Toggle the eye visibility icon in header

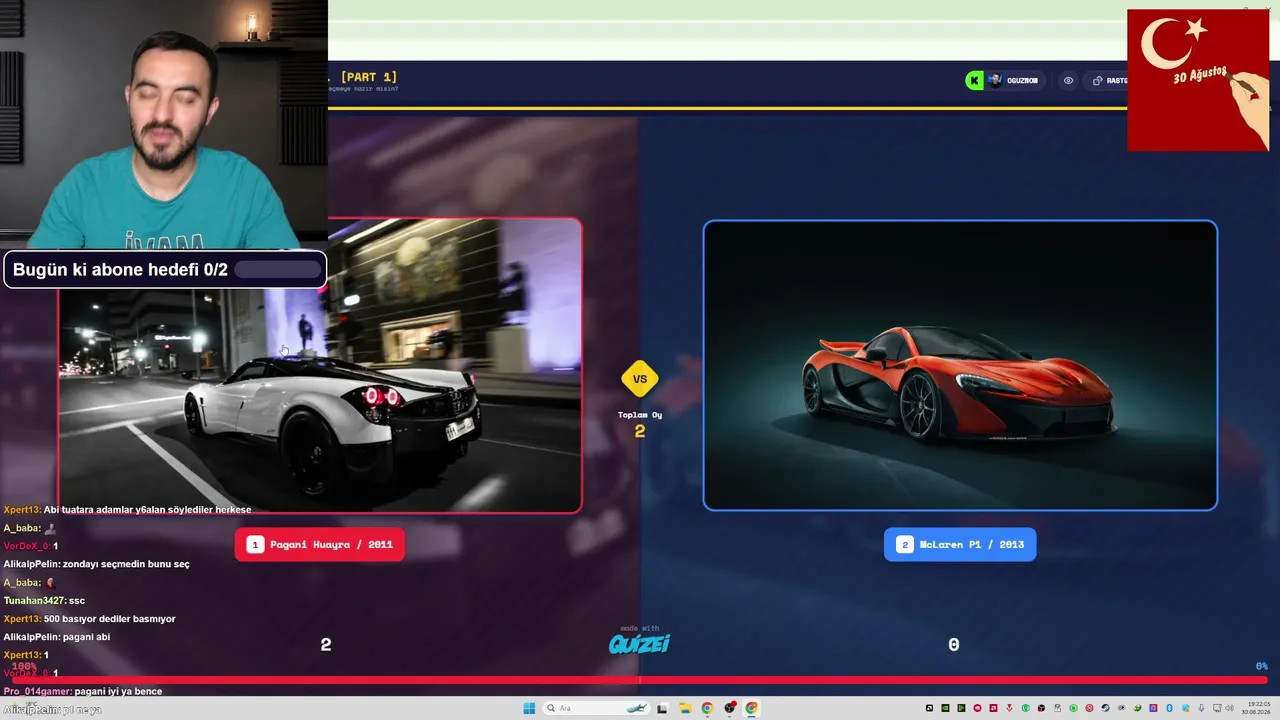coord(1068,81)
